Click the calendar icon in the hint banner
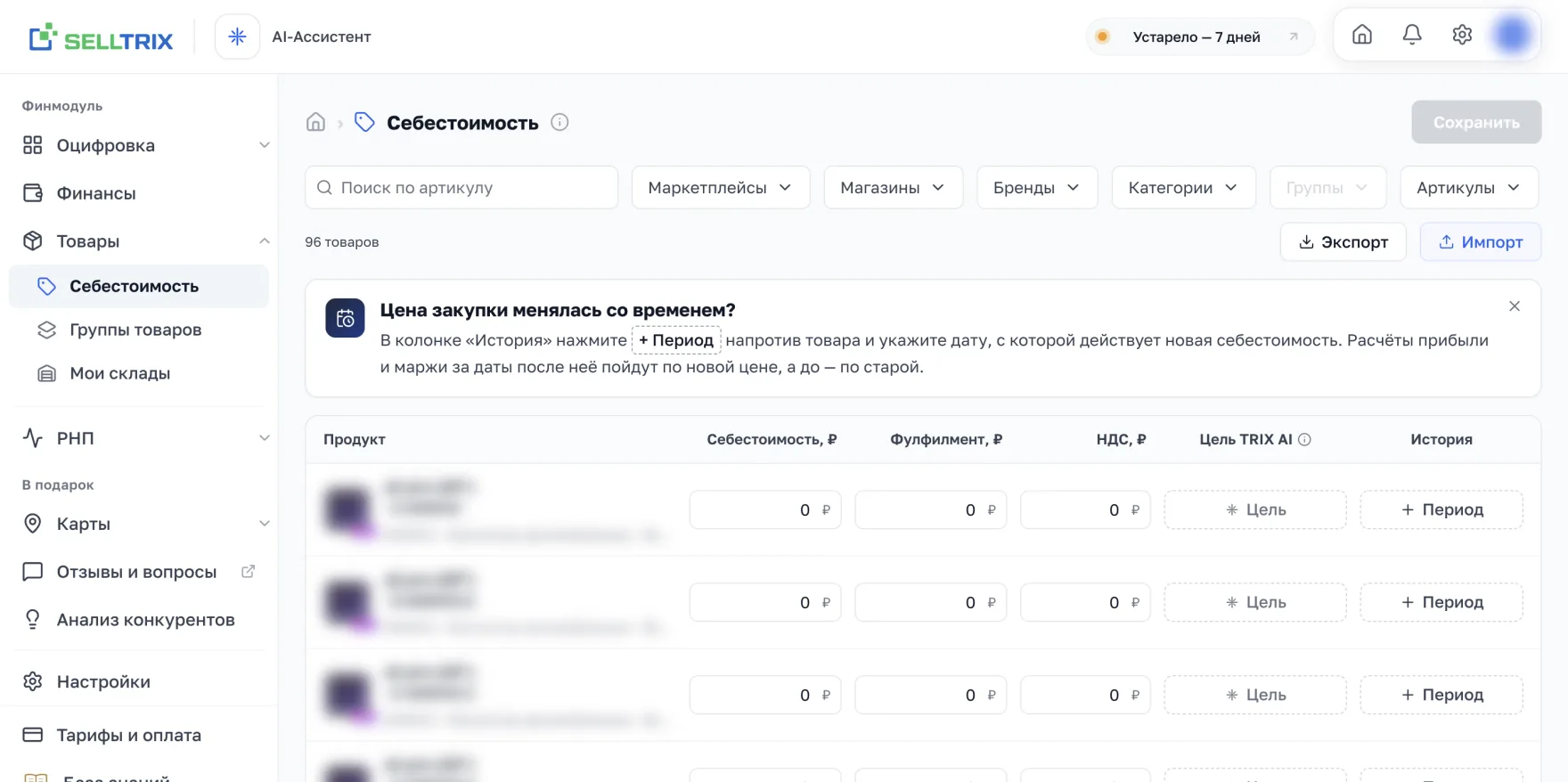The height and width of the screenshot is (782, 1568). 345,318
